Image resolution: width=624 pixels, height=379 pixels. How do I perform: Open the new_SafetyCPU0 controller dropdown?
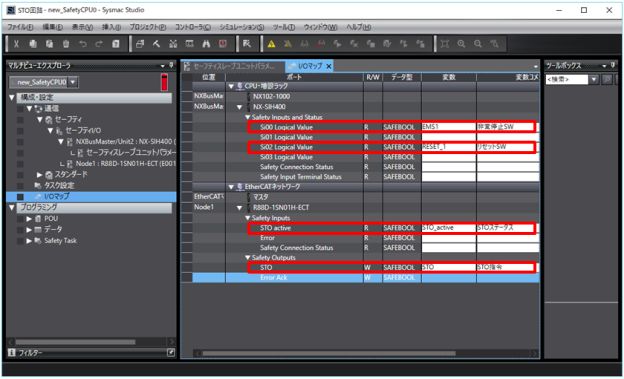pos(73,82)
